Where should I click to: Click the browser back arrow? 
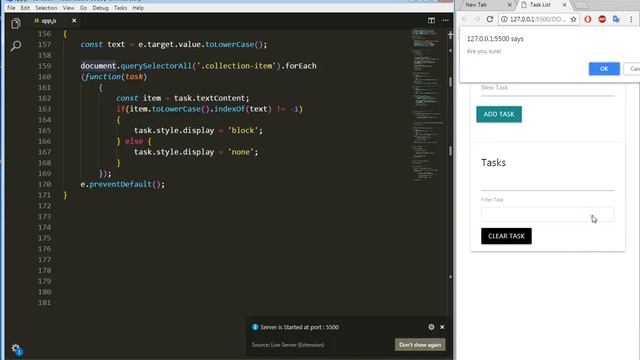pyautogui.click(x=465, y=19)
